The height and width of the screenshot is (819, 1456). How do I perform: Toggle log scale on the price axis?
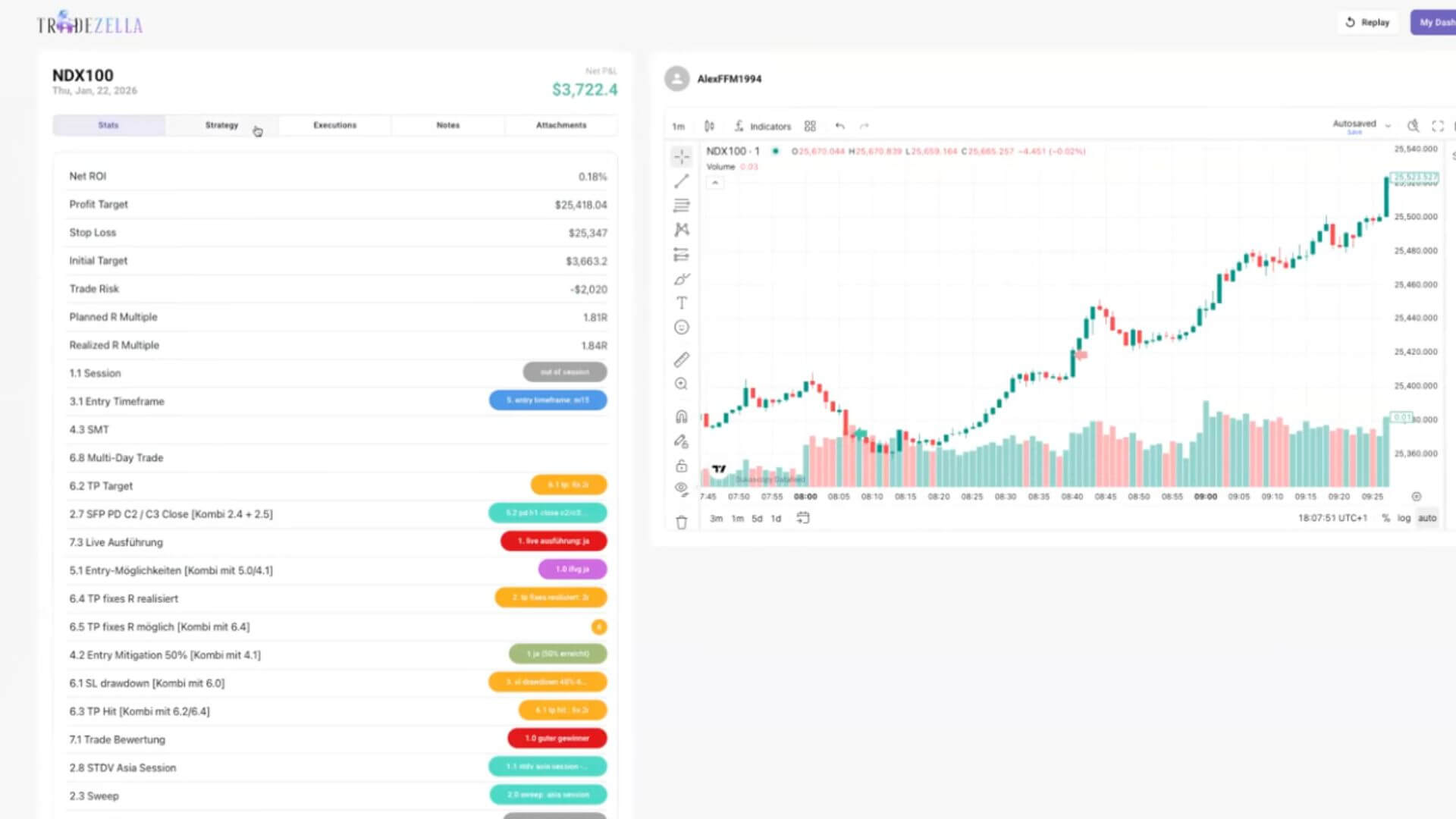click(1404, 518)
